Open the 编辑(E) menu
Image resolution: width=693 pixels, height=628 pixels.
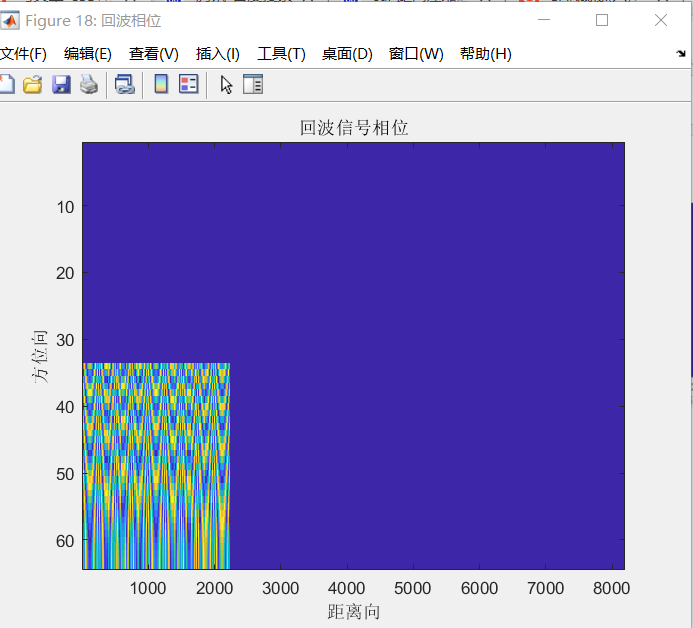pyautogui.click(x=88, y=54)
